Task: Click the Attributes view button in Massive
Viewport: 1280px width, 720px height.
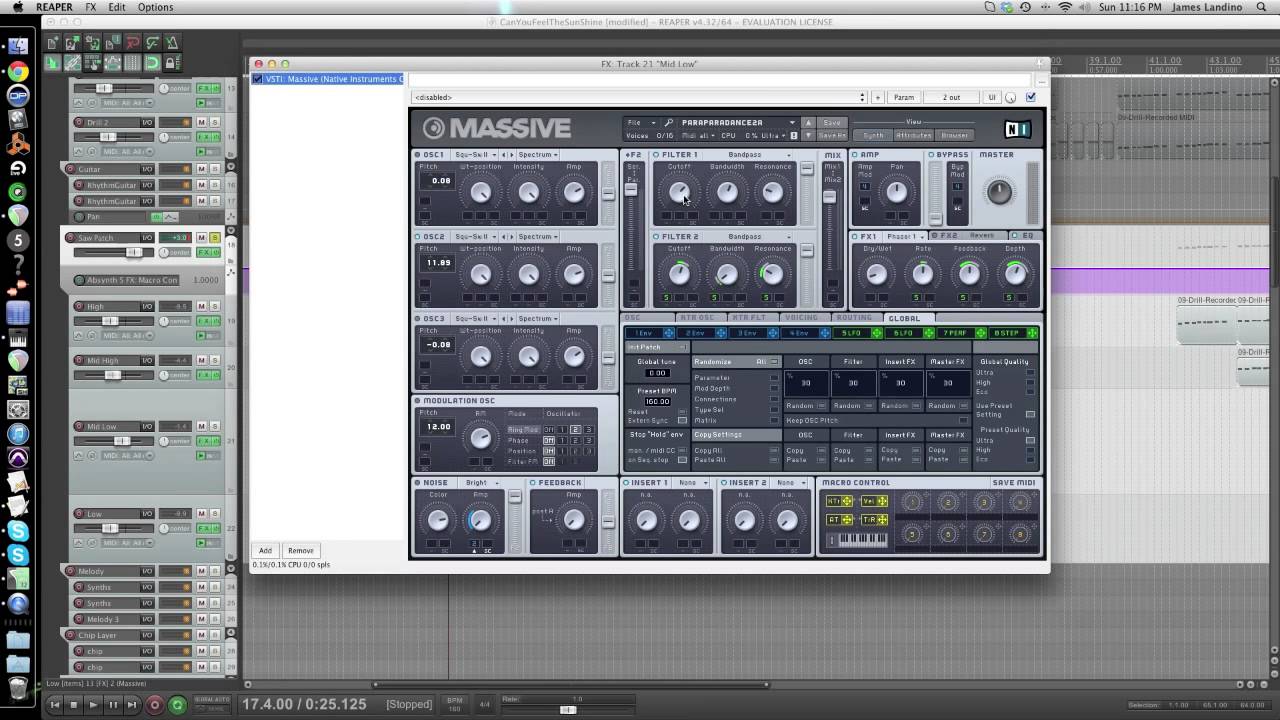Action: (x=913, y=135)
